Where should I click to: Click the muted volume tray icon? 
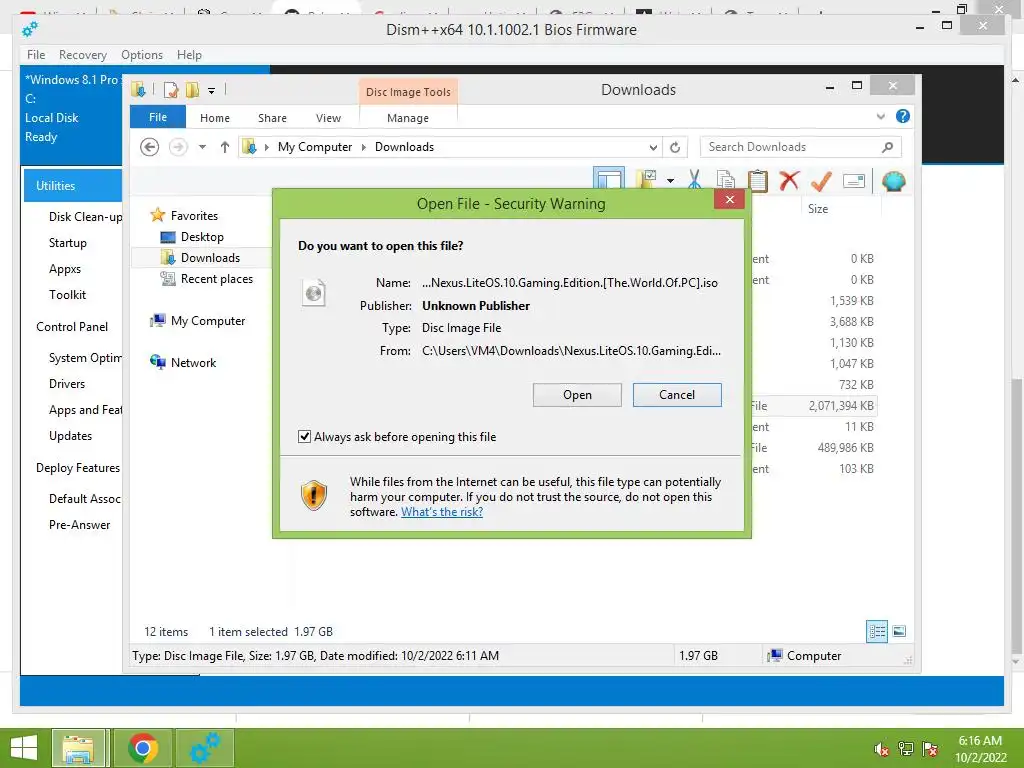pos(882,749)
